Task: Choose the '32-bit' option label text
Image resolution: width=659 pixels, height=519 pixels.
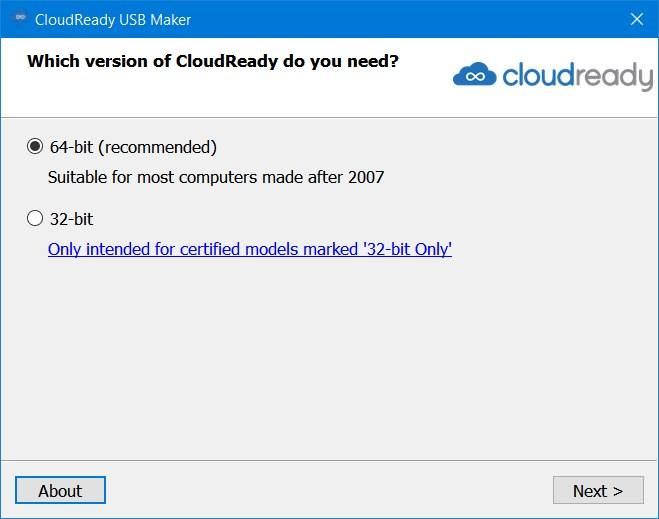Action: pyautogui.click(x=71, y=219)
